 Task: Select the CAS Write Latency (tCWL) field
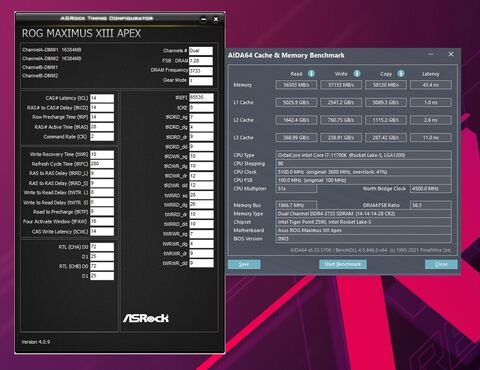pyautogui.click(x=102, y=231)
